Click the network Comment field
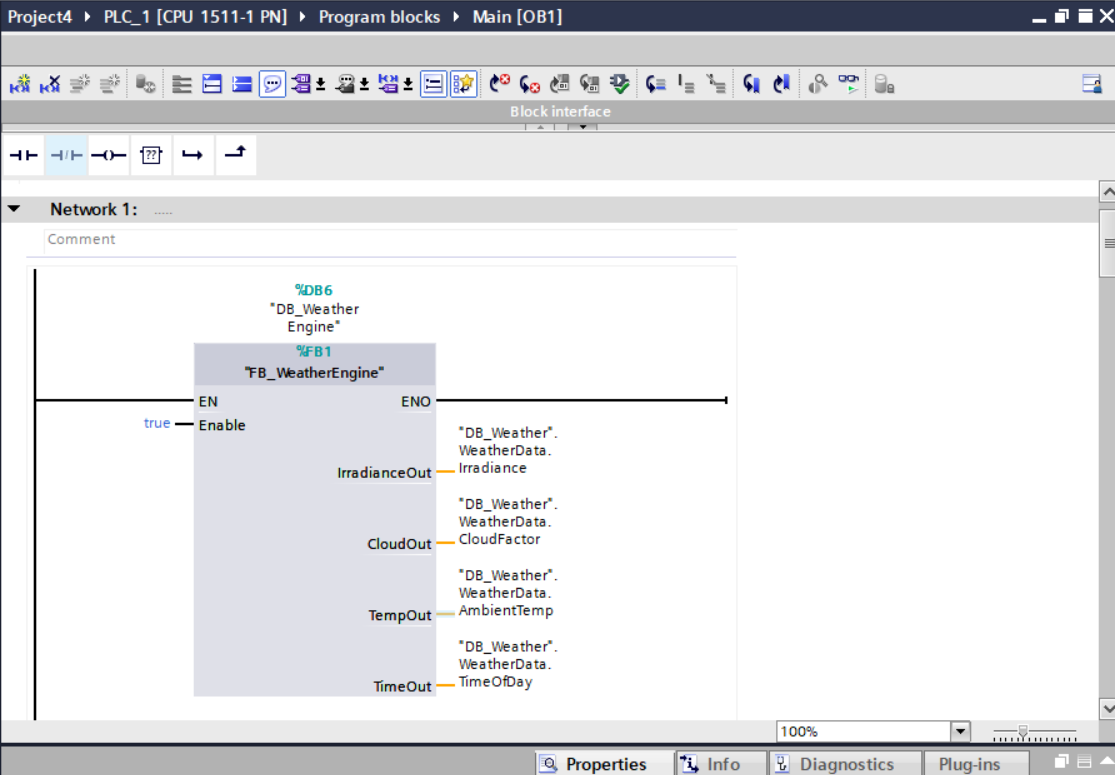 tap(390, 240)
